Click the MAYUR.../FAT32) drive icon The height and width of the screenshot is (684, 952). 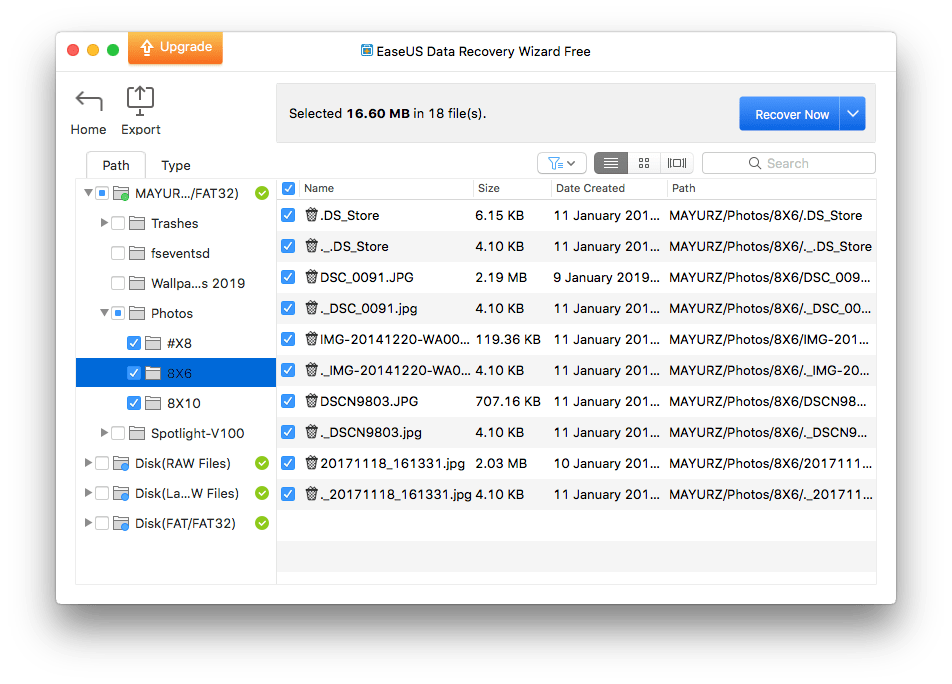coord(121,193)
